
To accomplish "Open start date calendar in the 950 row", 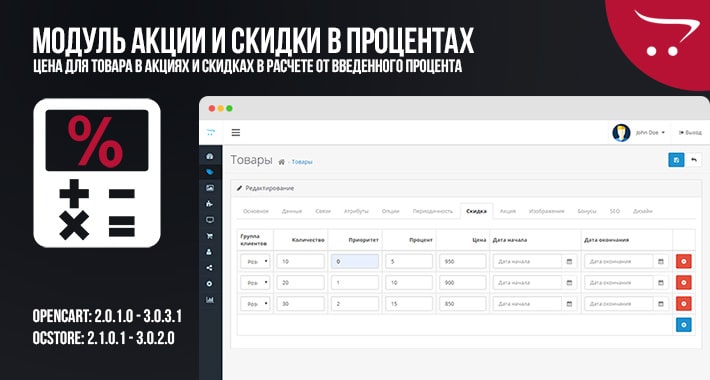I will [569, 261].
